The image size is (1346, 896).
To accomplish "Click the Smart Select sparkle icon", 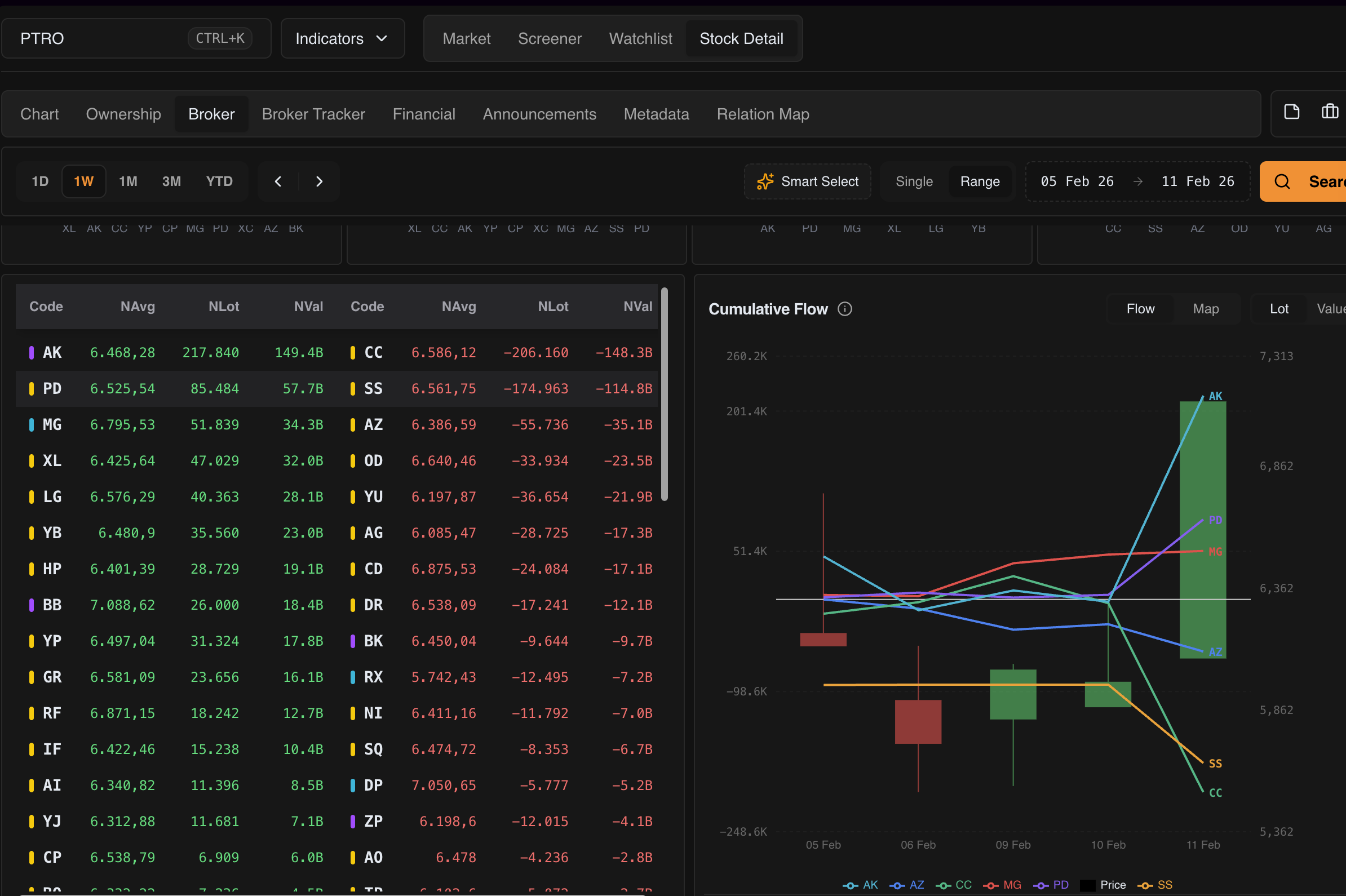I will [x=765, y=181].
